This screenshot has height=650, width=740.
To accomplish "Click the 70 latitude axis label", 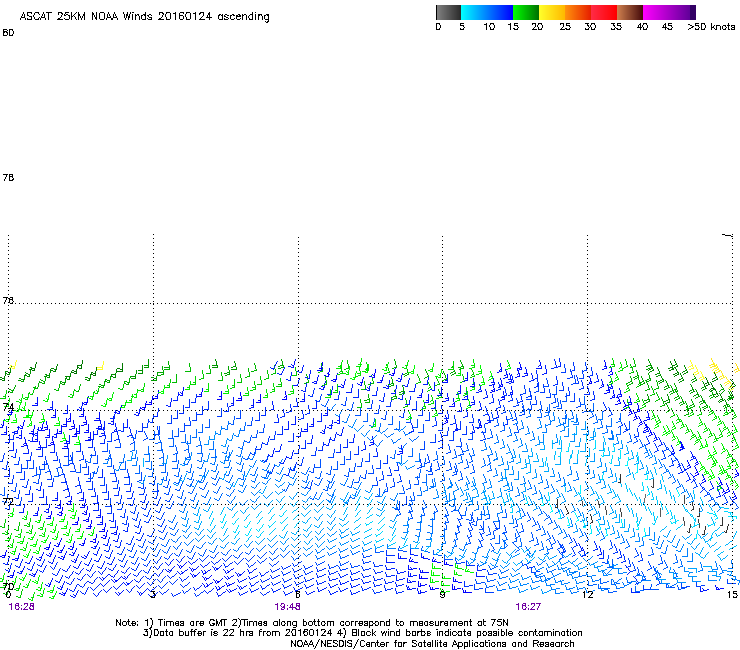I will point(8,586).
